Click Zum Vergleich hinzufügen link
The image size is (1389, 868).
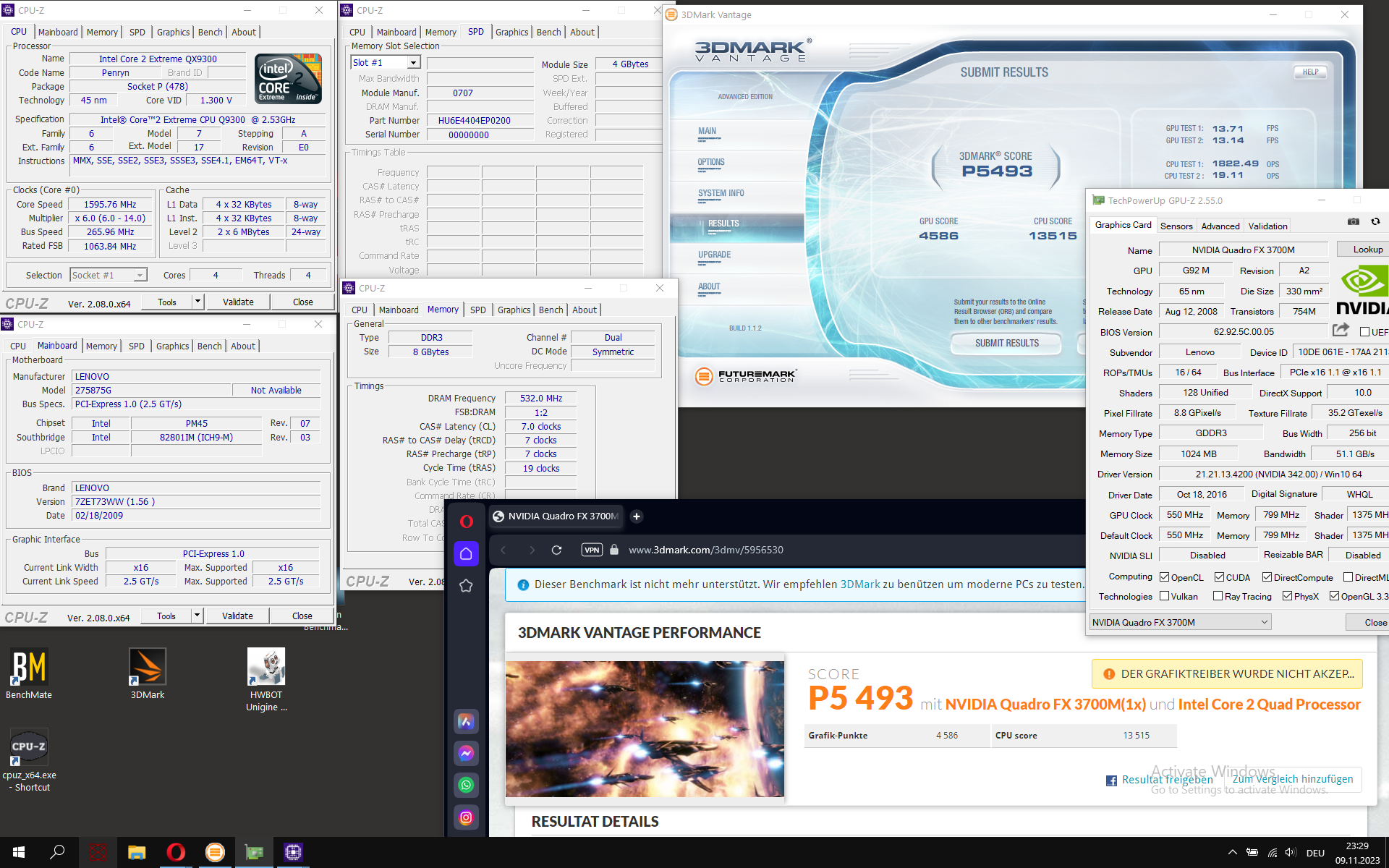click(1293, 778)
